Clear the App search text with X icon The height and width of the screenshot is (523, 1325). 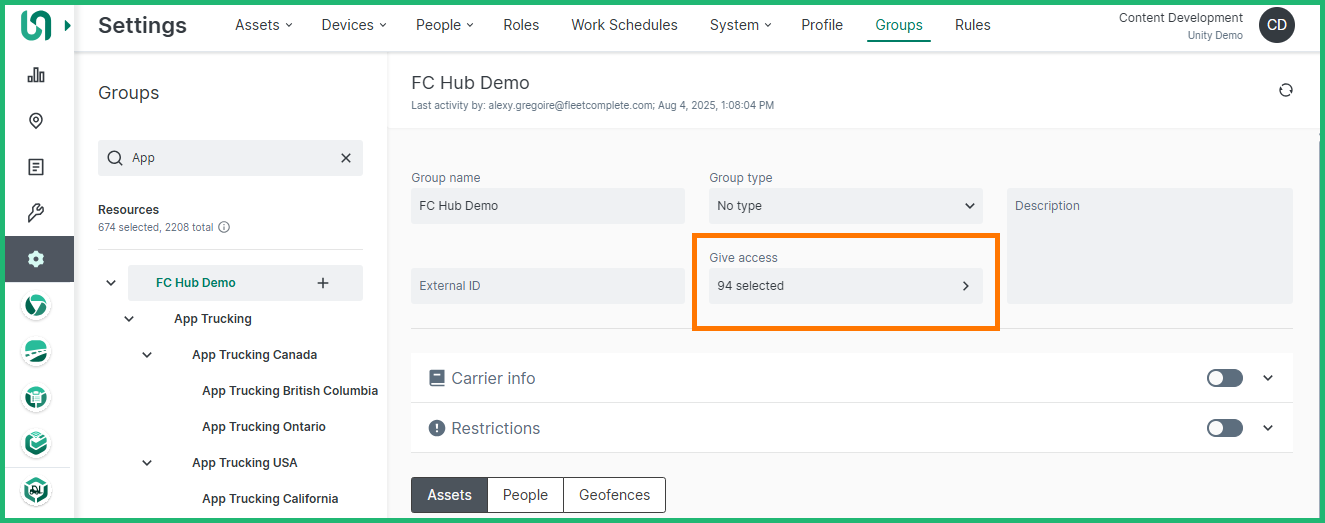(346, 158)
